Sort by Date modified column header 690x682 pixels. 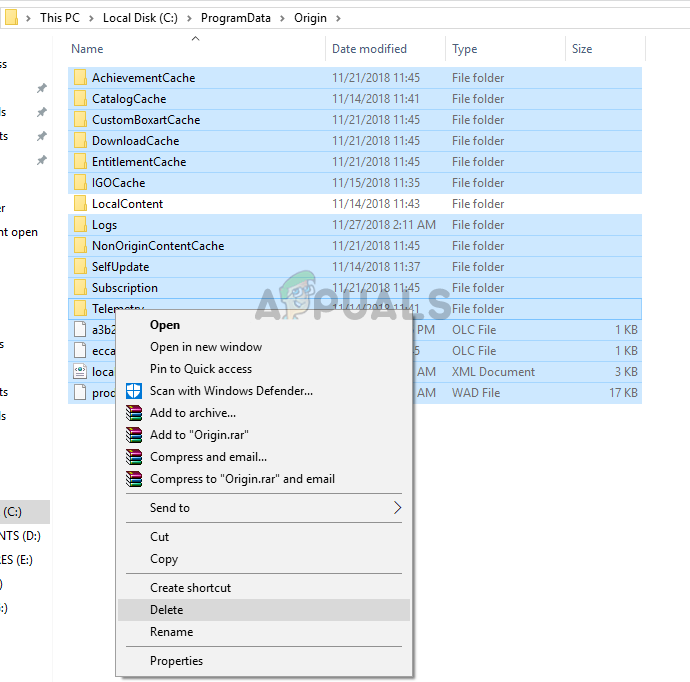click(x=385, y=48)
